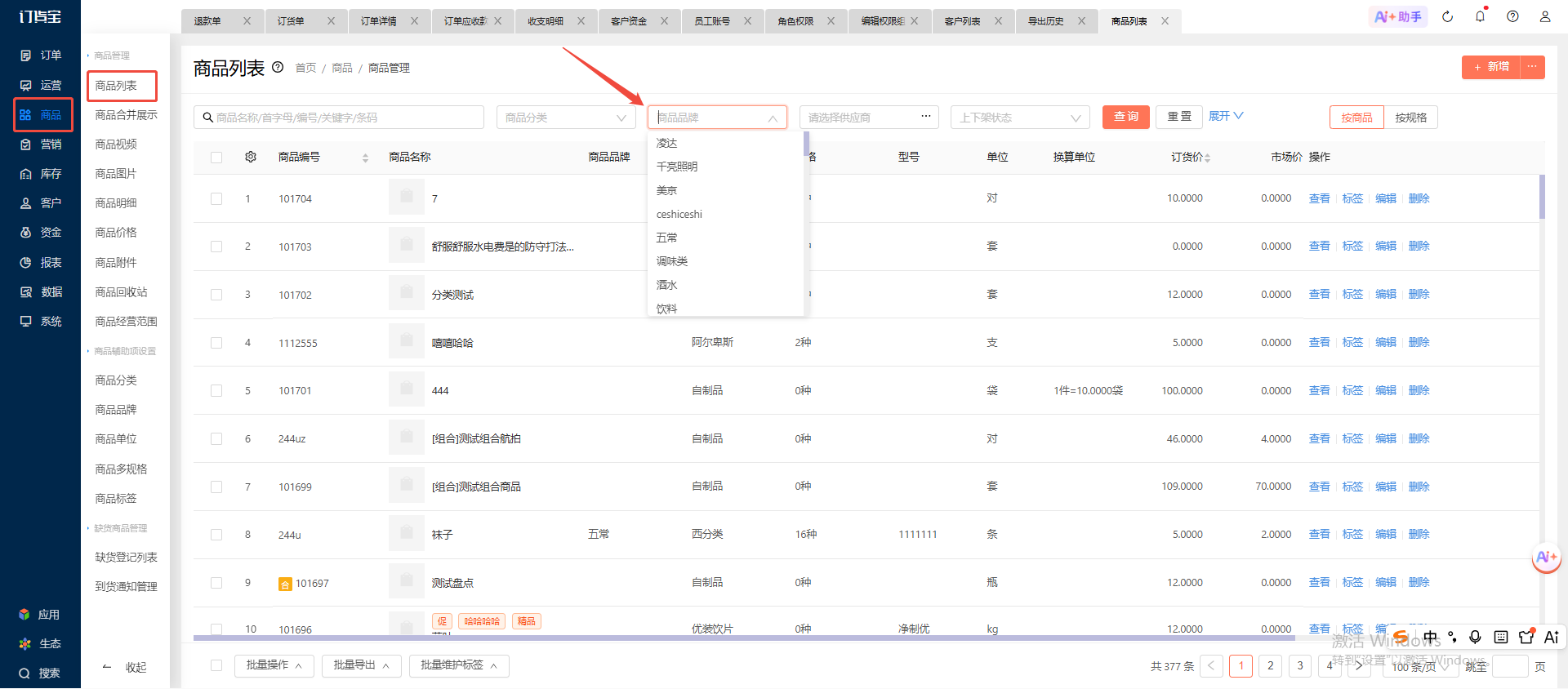Image resolution: width=1568 pixels, height=689 pixels.
Task: Click the 查询 search button
Action: coord(1126,117)
